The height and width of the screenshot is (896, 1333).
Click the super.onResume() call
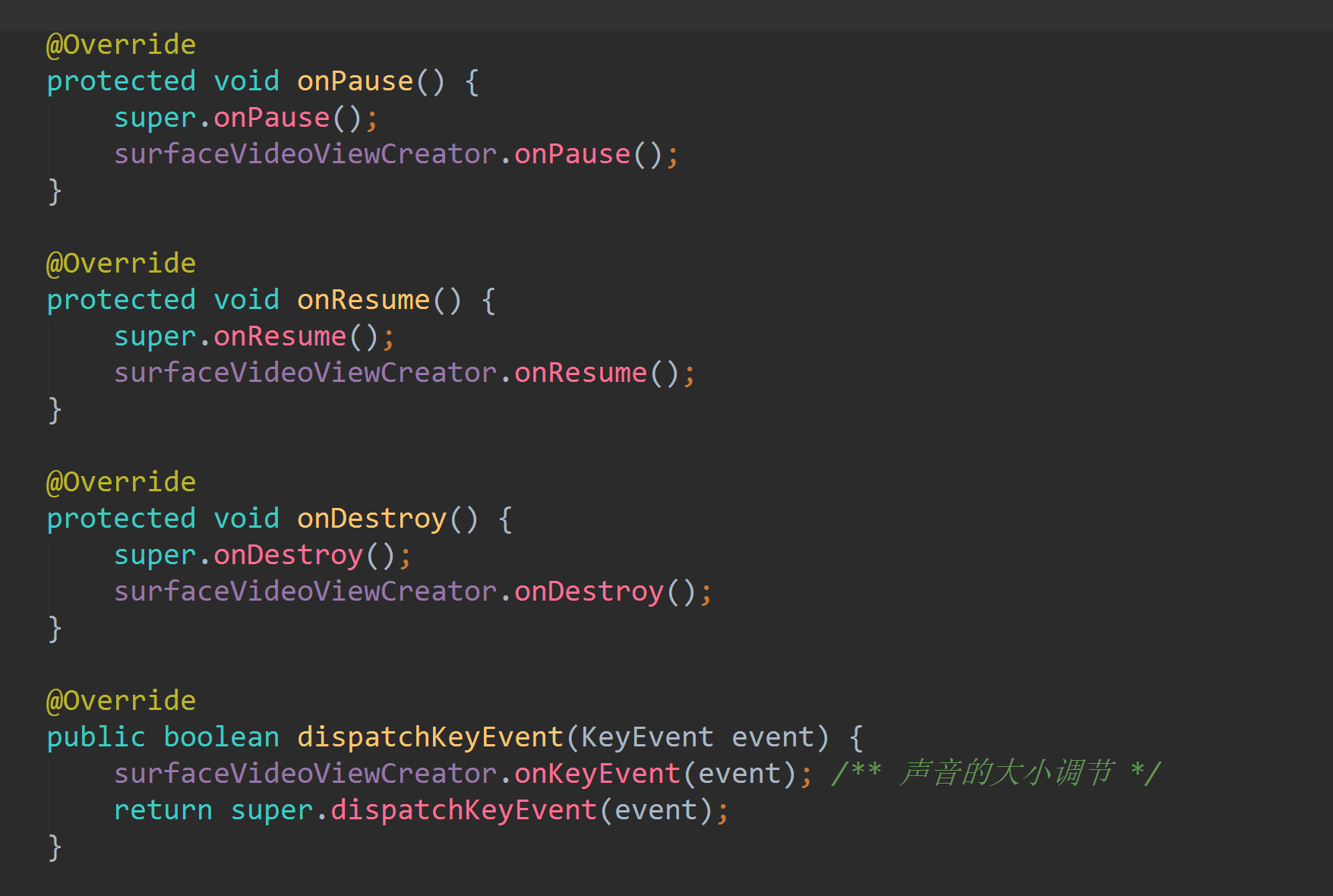[x=254, y=336]
